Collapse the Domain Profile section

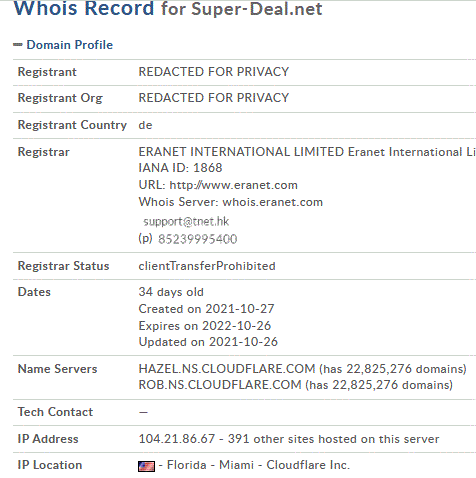click(x=18, y=45)
